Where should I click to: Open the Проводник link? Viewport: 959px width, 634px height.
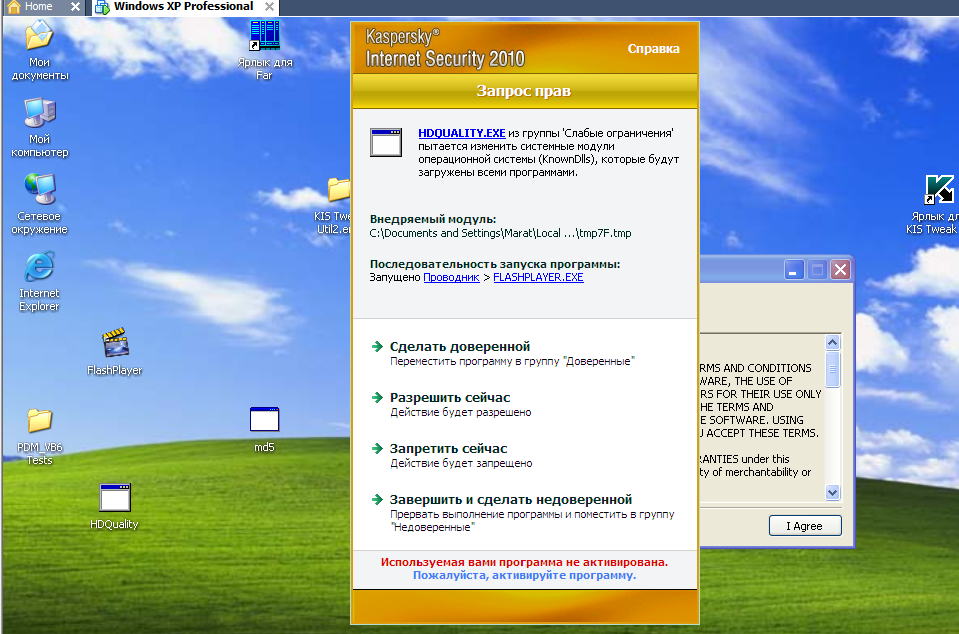coord(451,278)
